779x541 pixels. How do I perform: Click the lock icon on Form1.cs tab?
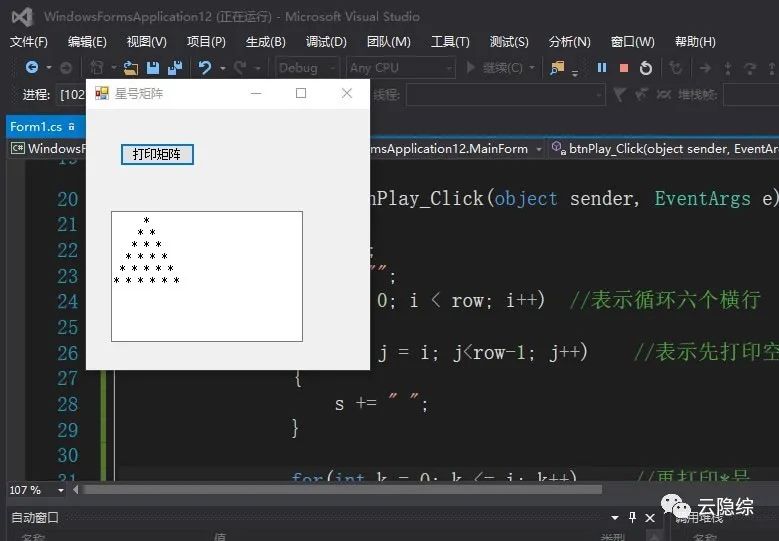pyautogui.click(x=72, y=127)
